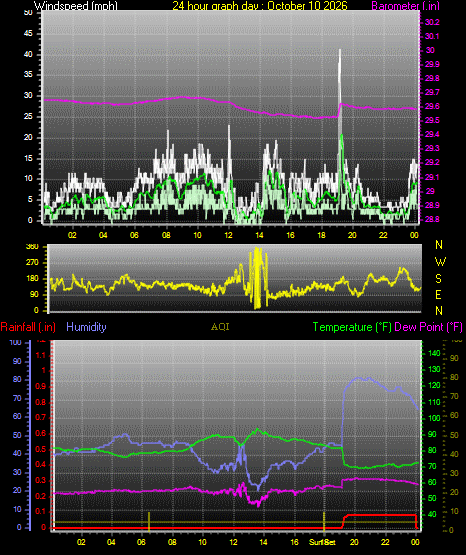Select 0.1 on the red rainfall axis
Viewport: 466px width, 555px height.
[x=41, y=512]
